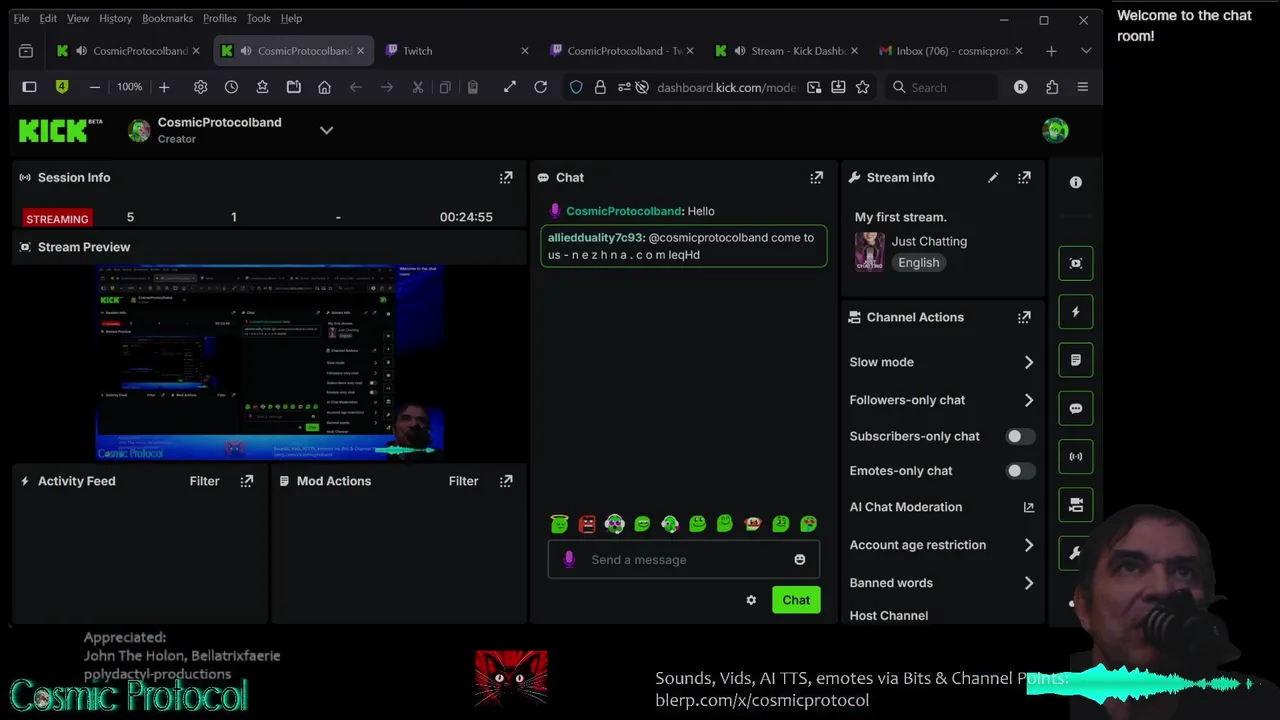Screen dimensions: 1280x720
Task: Edit Stream info with the pencil icon
Action: click(x=993, y=177)
